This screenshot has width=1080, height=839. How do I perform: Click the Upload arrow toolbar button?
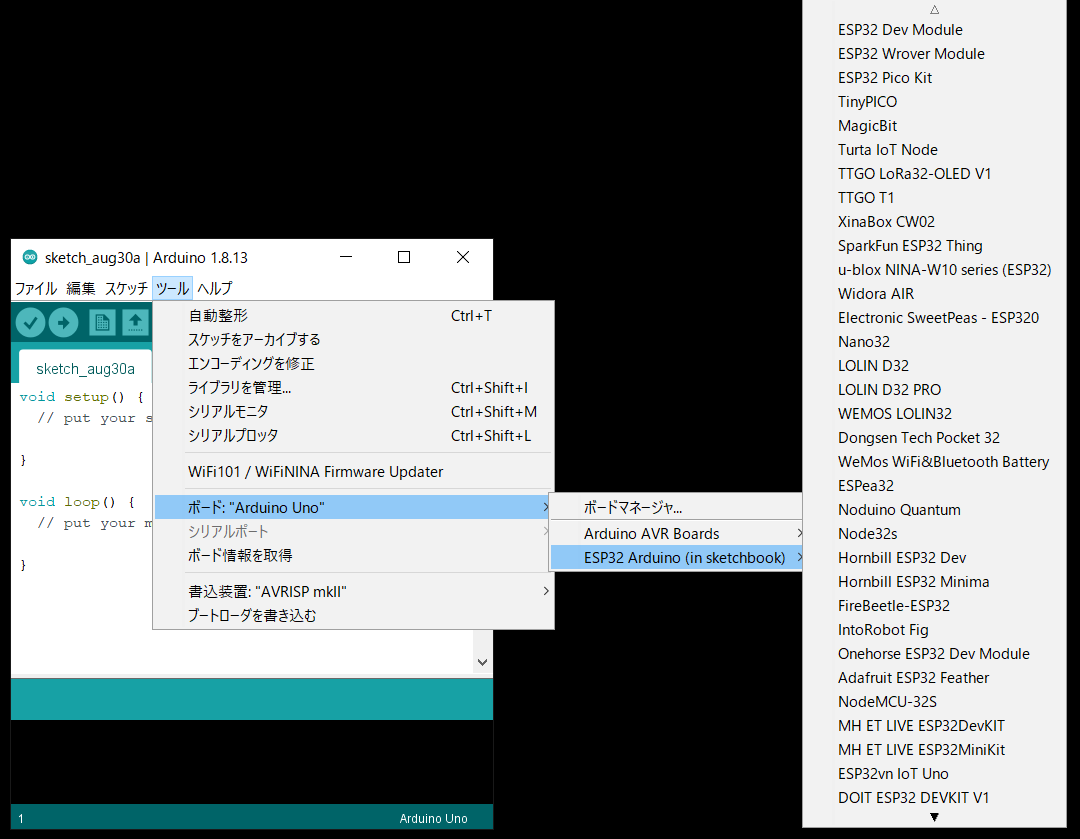pos(63,322)
